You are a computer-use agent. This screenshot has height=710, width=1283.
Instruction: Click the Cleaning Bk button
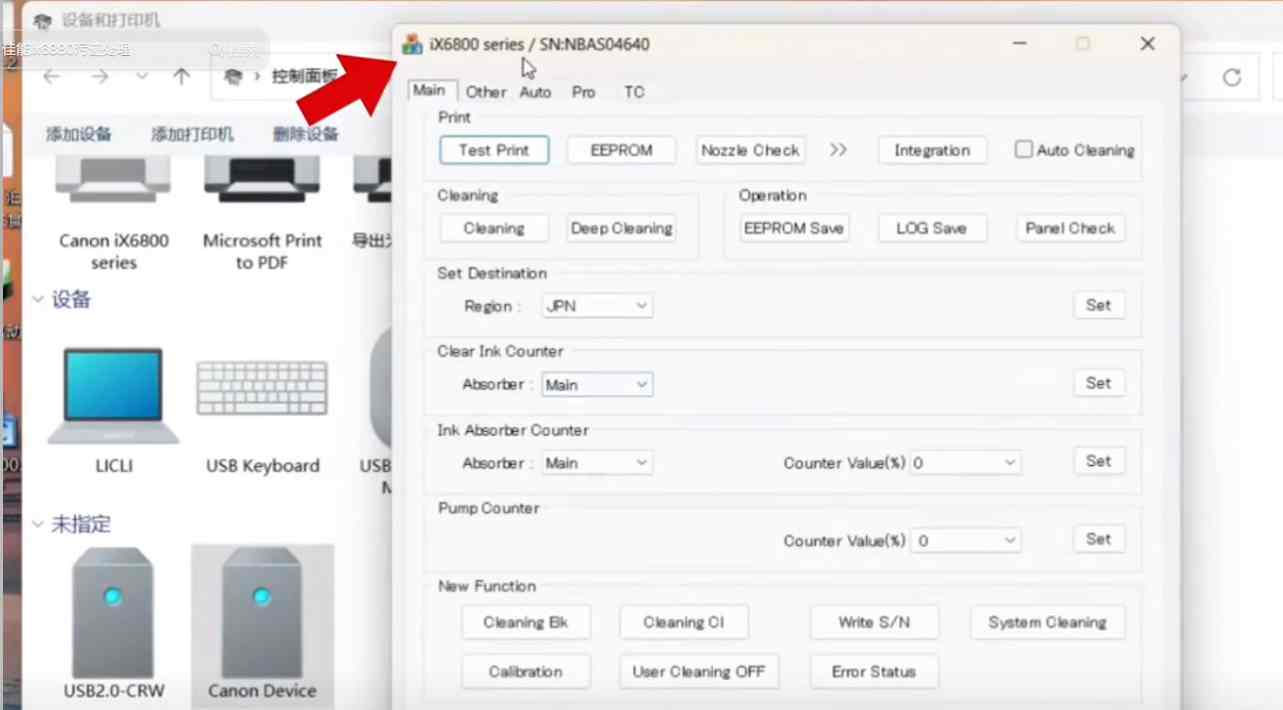point(526,622)
